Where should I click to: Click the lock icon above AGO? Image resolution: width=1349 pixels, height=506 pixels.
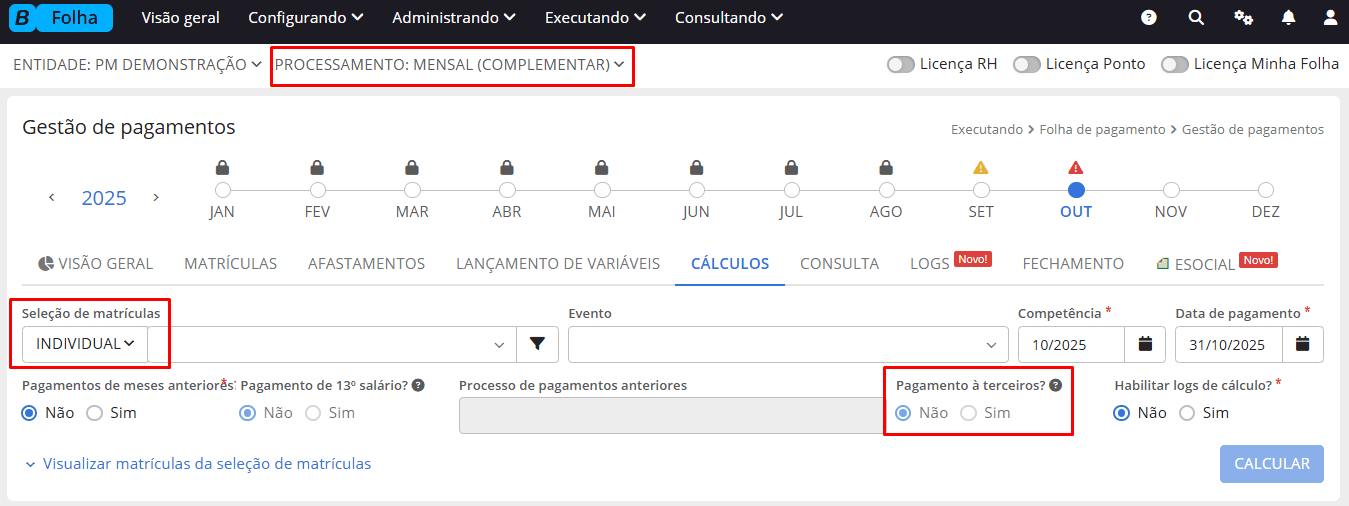[886, 167]
